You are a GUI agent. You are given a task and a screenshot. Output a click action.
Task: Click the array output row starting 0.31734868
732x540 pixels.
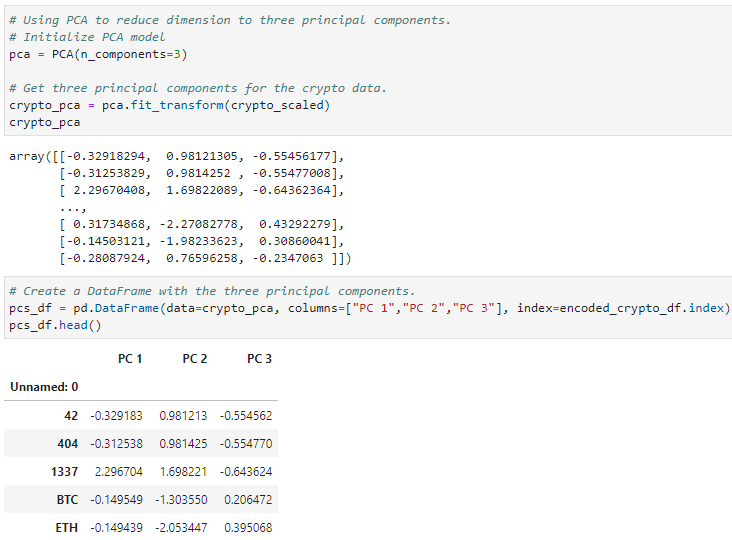pos(202,224)
